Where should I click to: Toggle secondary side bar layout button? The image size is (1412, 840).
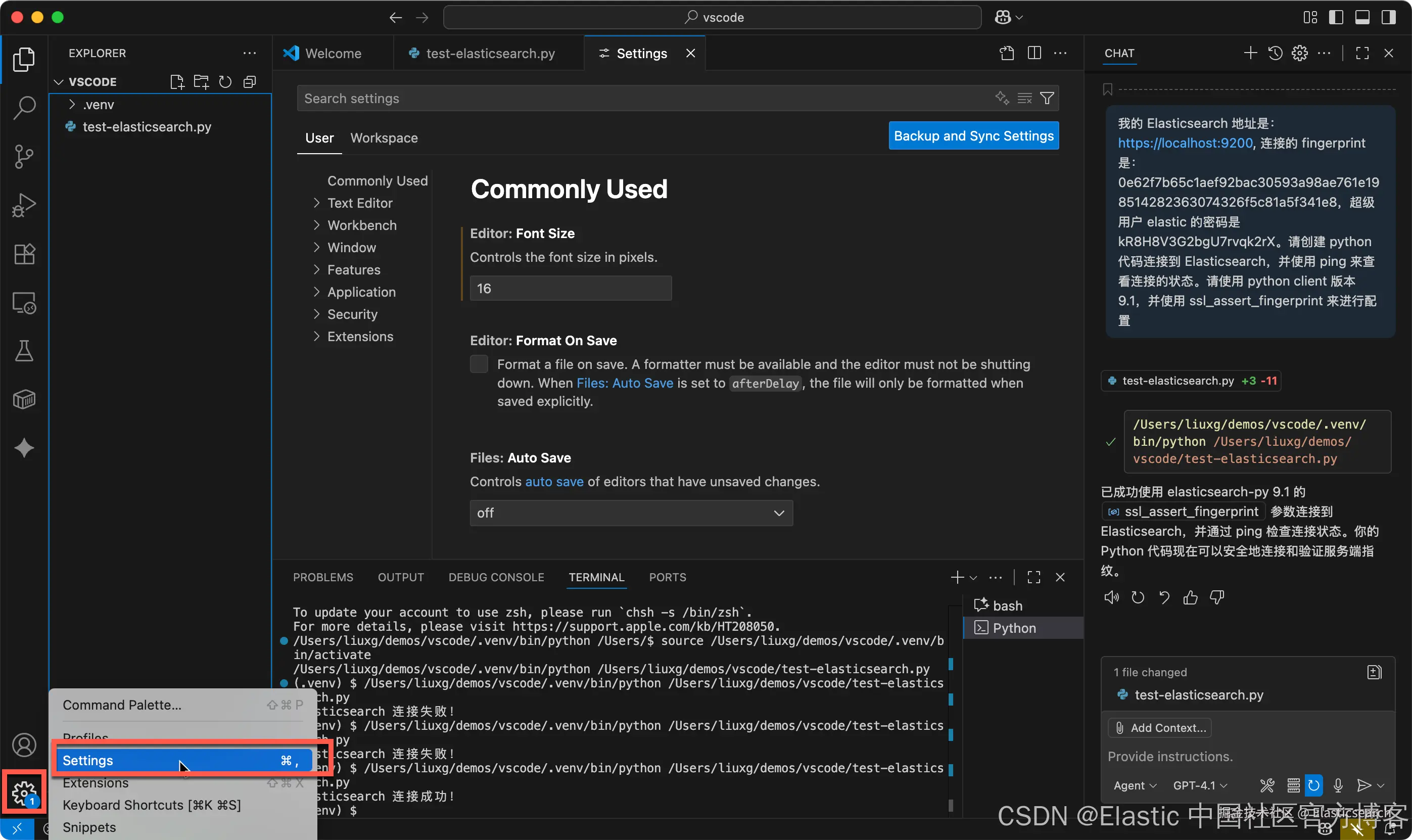[x=1388, y=18]
